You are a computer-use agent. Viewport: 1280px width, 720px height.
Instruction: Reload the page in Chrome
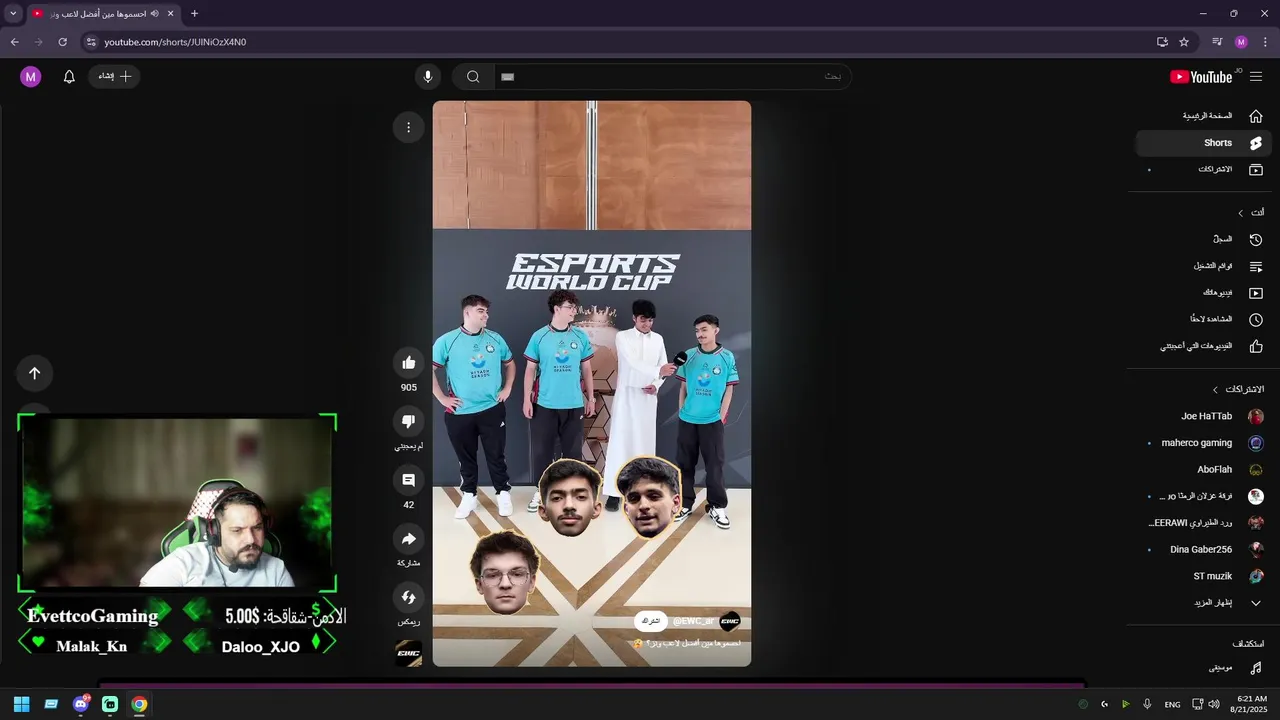click(62, 42)
